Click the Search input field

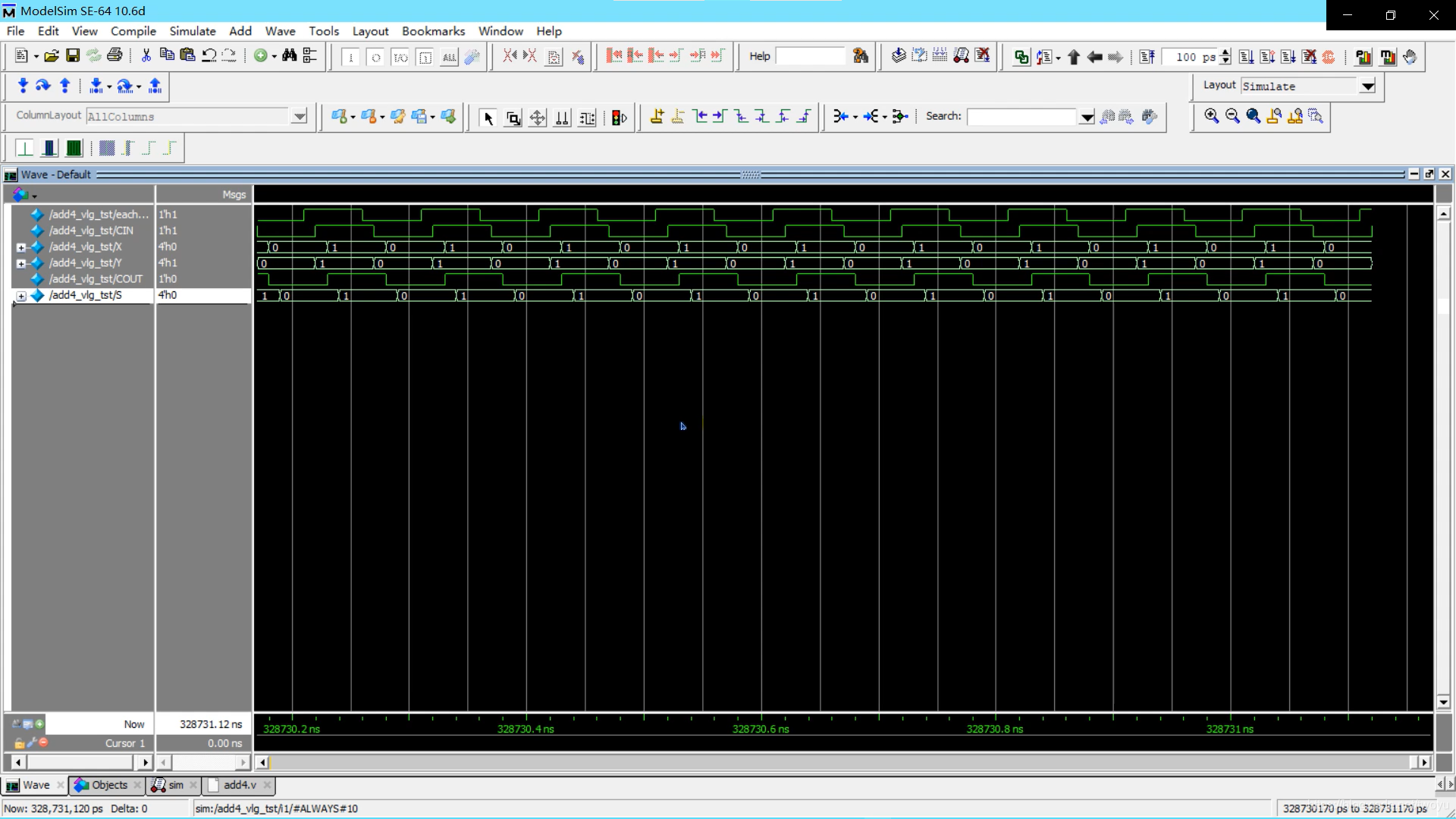pyautogui.click(x=1022, y=117)
